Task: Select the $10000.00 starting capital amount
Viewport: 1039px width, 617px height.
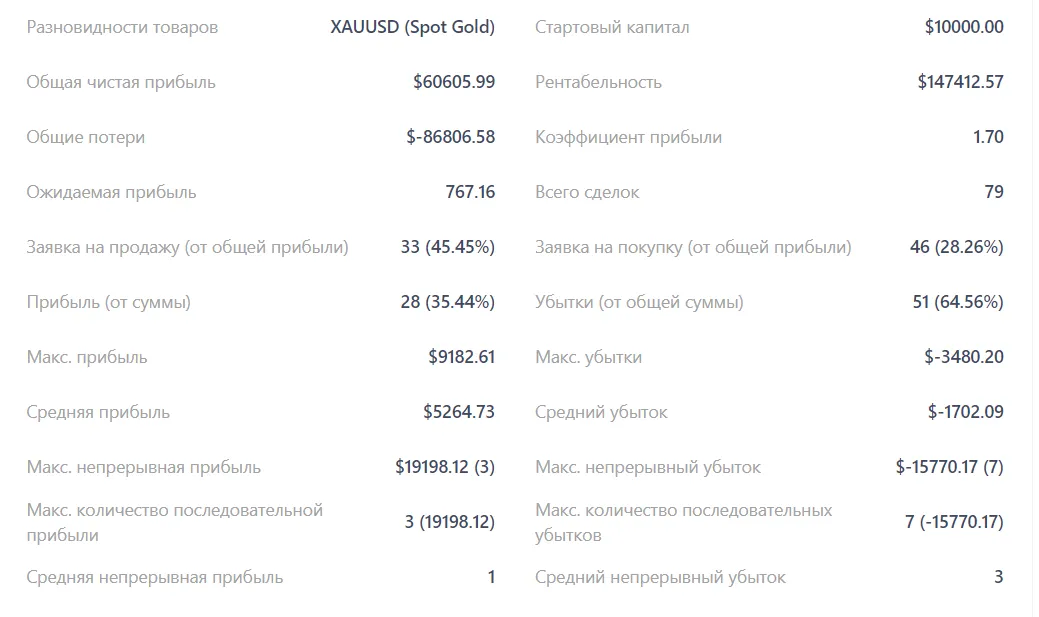Action: pos(964,27)
